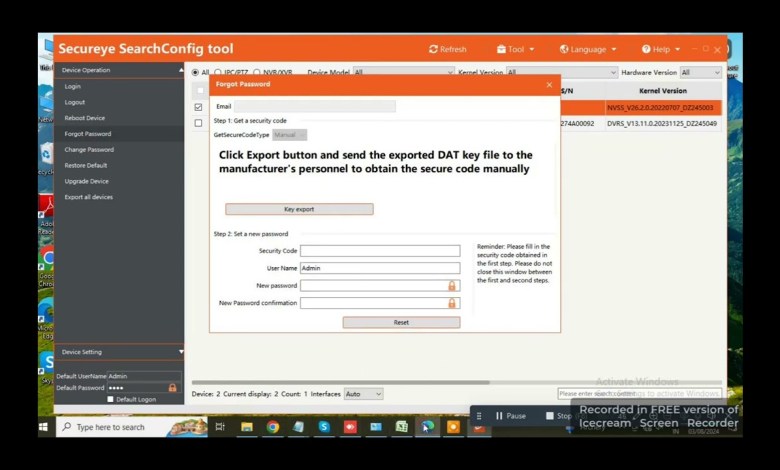The height and width of the screenshot is (470, 780).
Task: Click the Kernel Version column header
Action: (663, 91)
